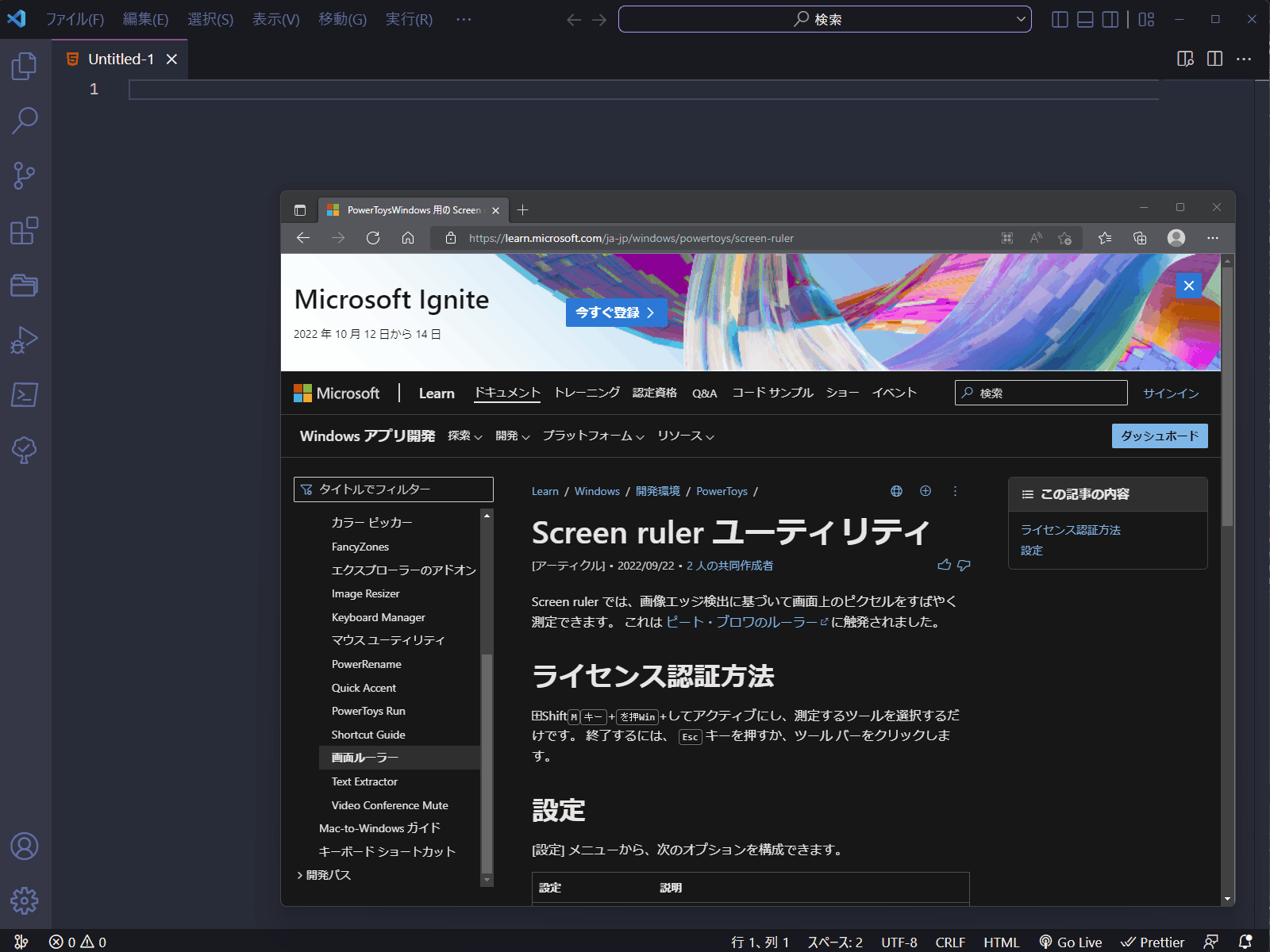Click the Manage gear icon

[x=24, y=900]
